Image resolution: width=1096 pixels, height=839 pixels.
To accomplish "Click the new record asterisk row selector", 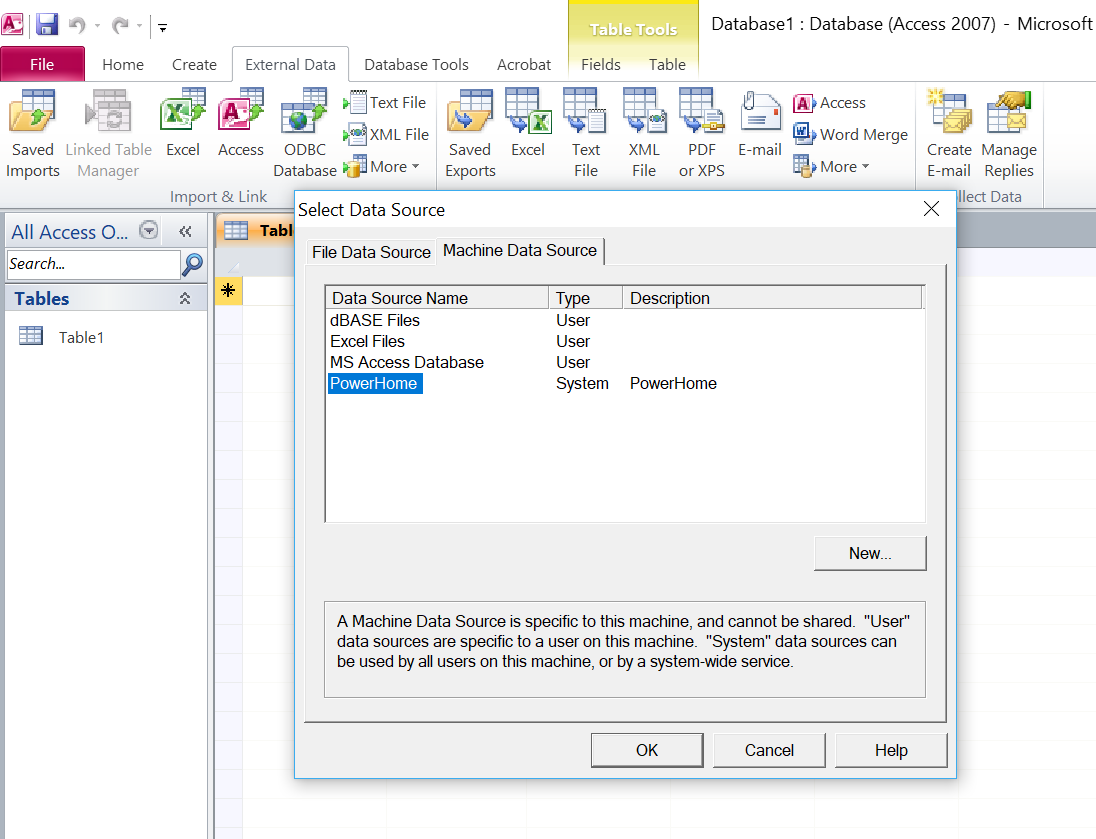I will pos(229,290).
